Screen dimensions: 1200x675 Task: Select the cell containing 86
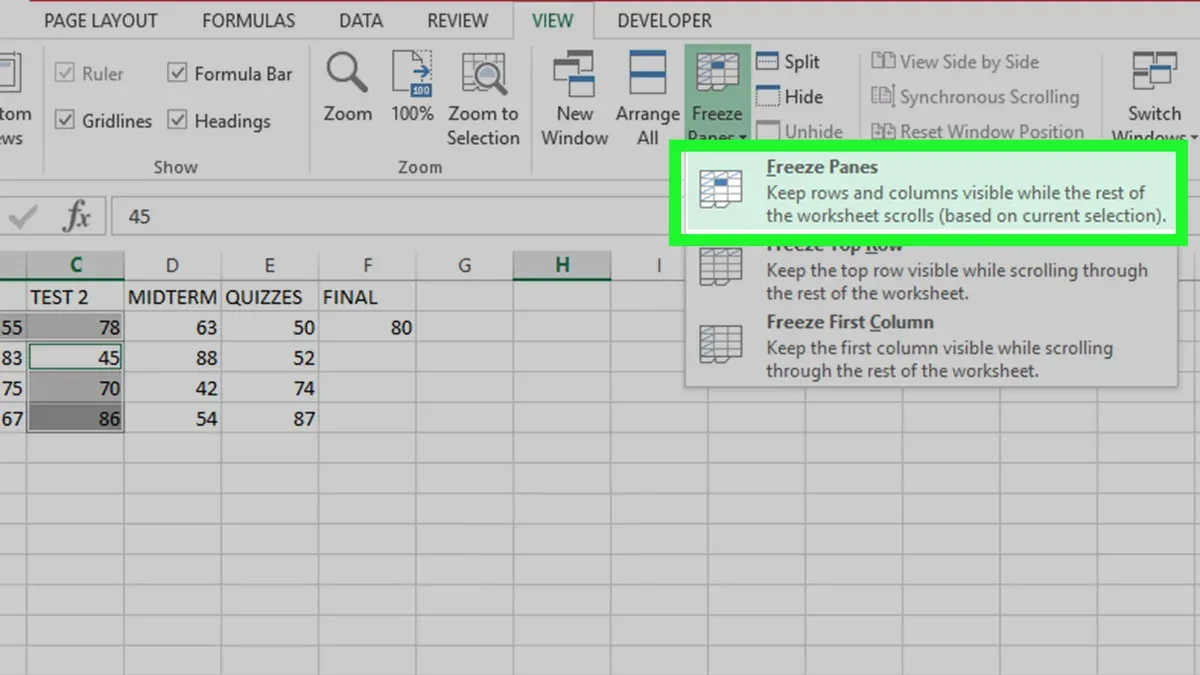coord(76,419)
